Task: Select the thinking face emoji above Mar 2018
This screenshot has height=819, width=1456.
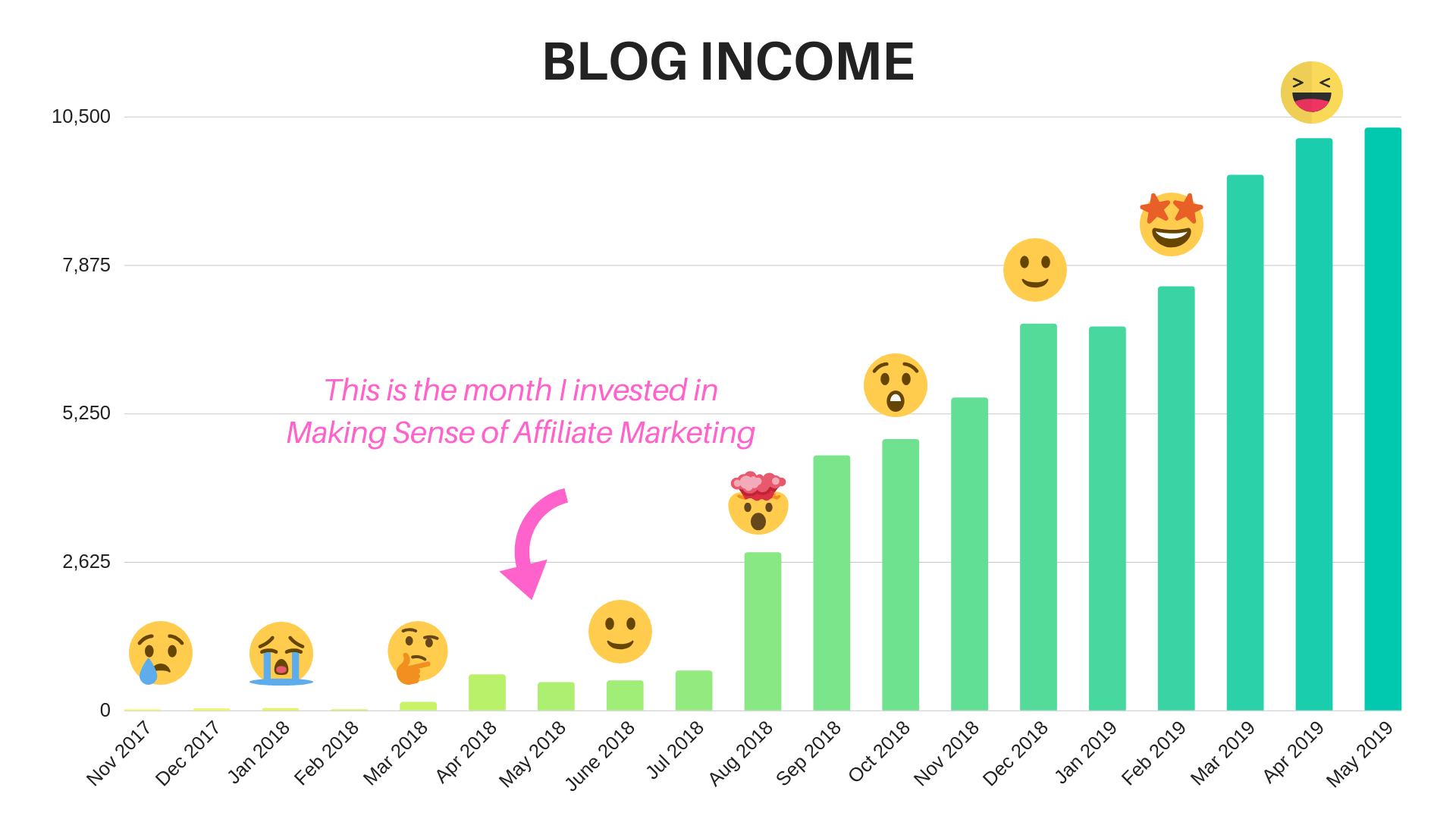Action: click(x=417, y=652)
